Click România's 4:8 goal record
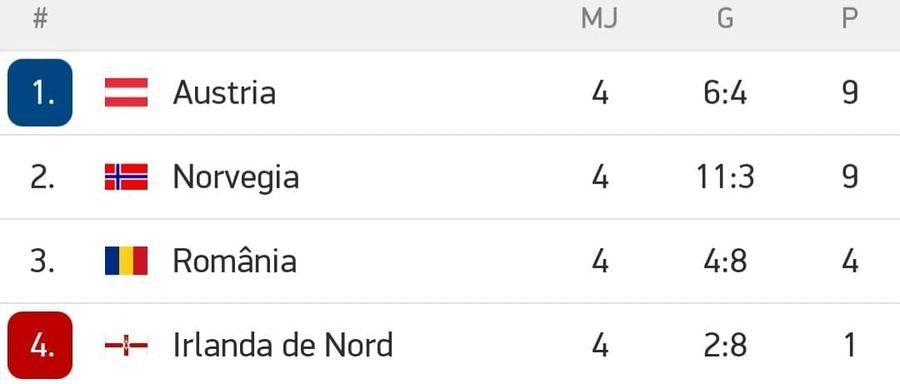The height and width of the screenshot is (384, 900). pyautogui.click(x=725, y=261)
